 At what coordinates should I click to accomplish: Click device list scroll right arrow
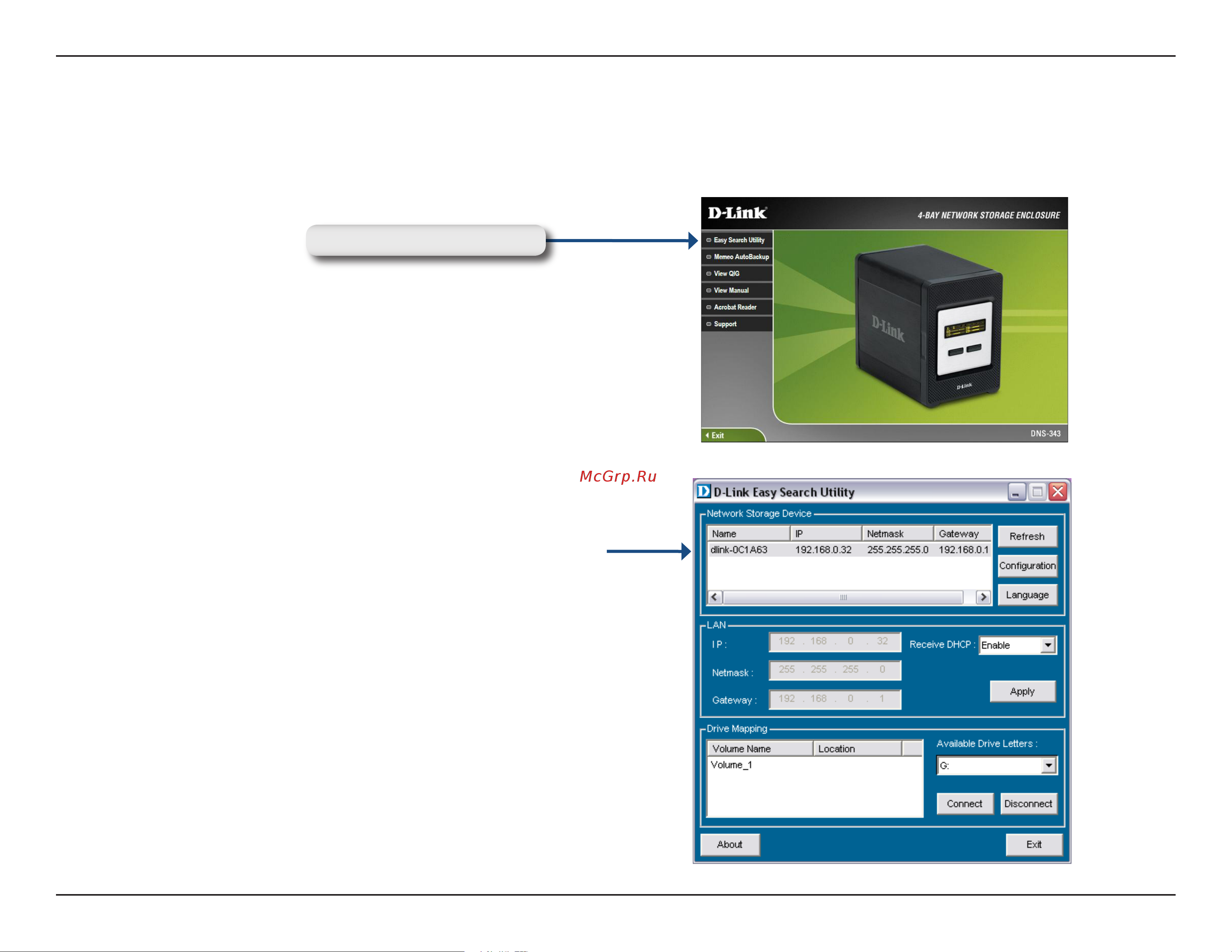pyautogui.click(x=983, y=597)
